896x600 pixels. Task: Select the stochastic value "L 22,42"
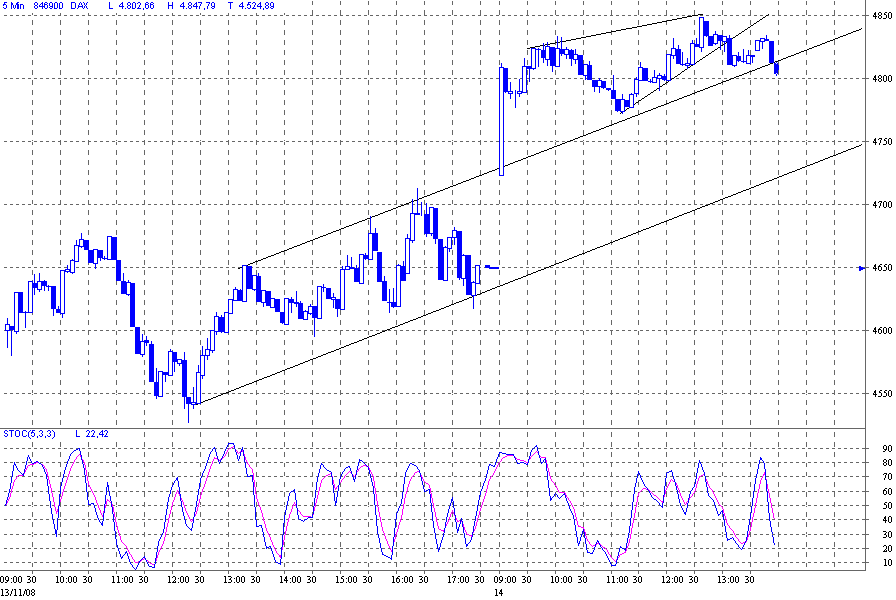(x=92, y=434)
